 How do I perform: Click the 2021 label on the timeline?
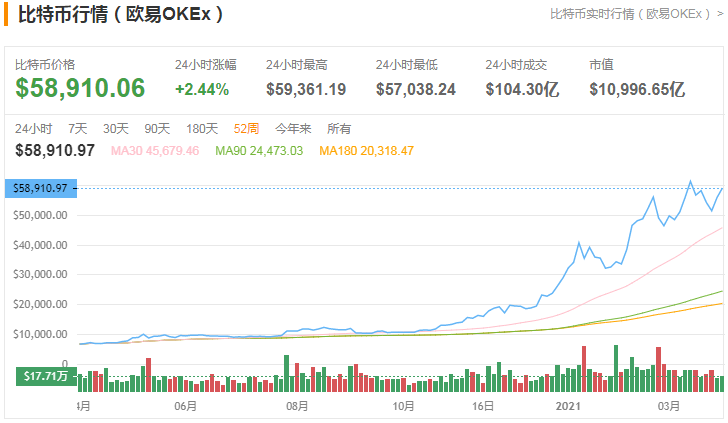(569, 407)
